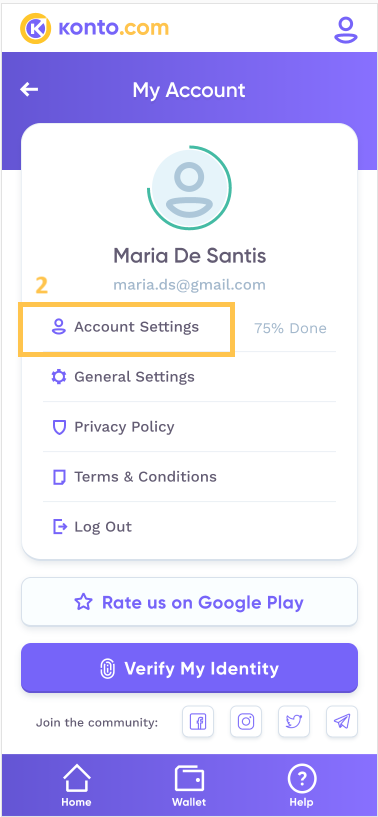
Task: Open the Twitter community link
Action: pyautogui.click(x=294, y=722)
